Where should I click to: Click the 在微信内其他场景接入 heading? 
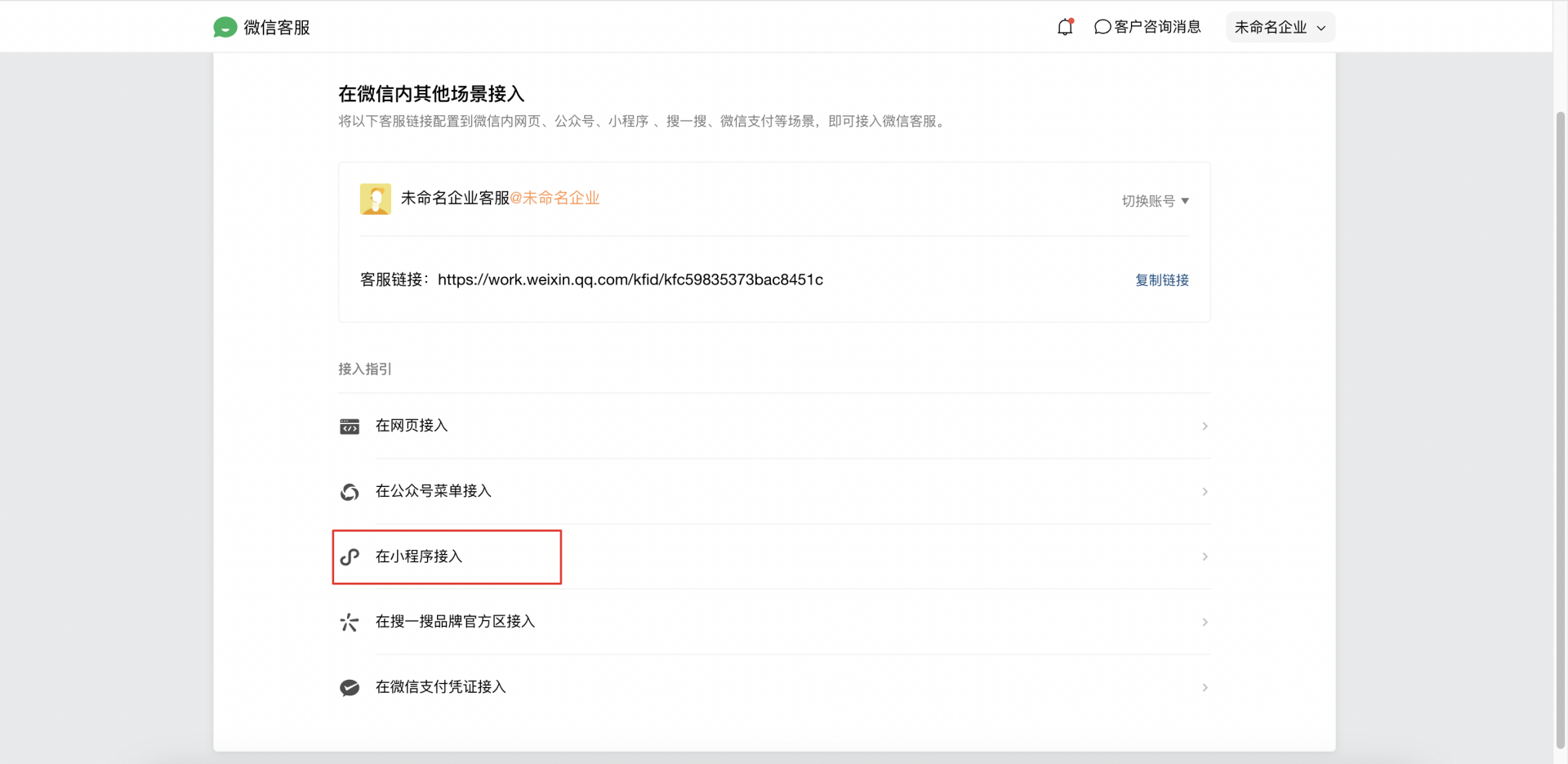[431, 94]
